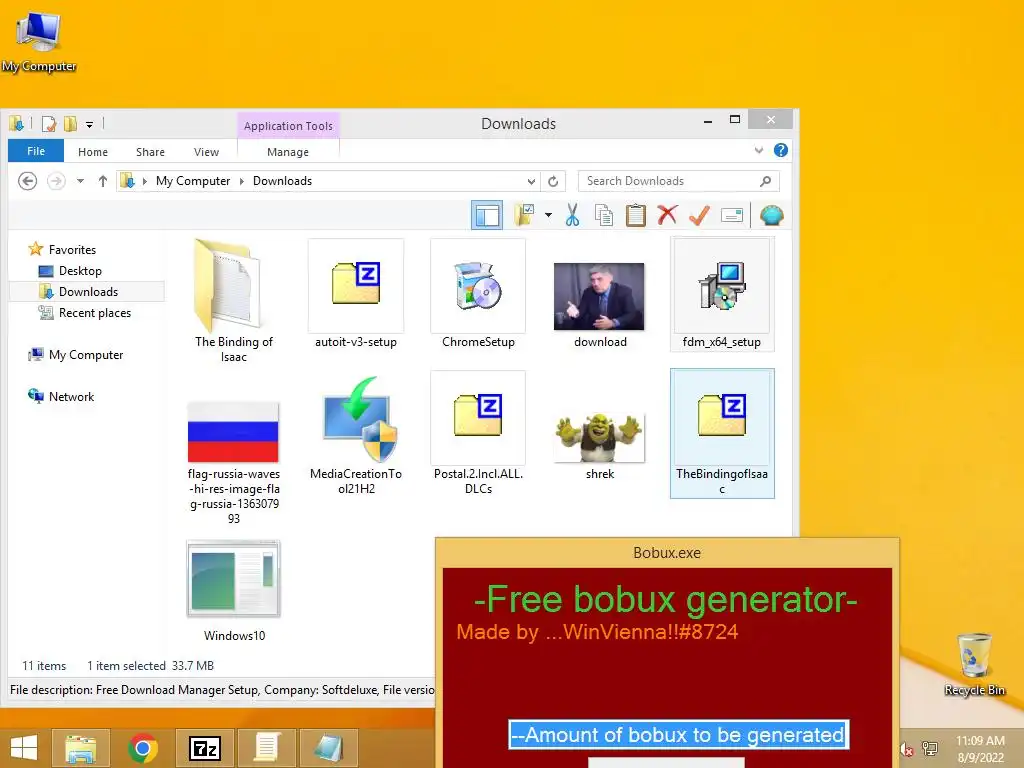Screen dimensions: 1024x768
Task: Click Downloads in address breadcrumb
Action: (x=282, y=181)
